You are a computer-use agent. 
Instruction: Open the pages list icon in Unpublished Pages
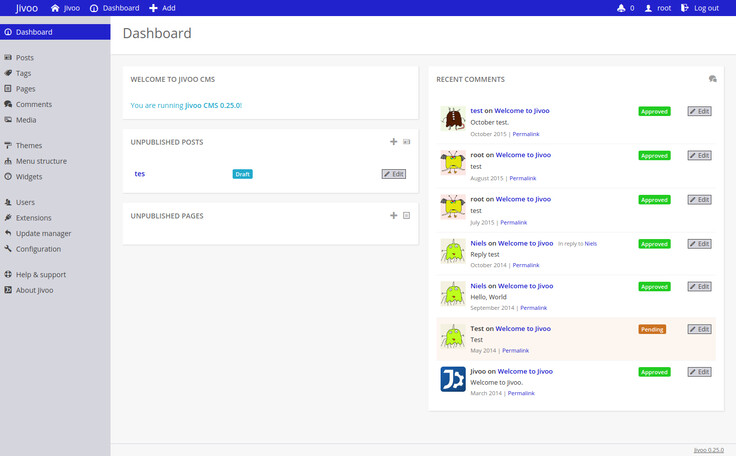coord(407,215)
